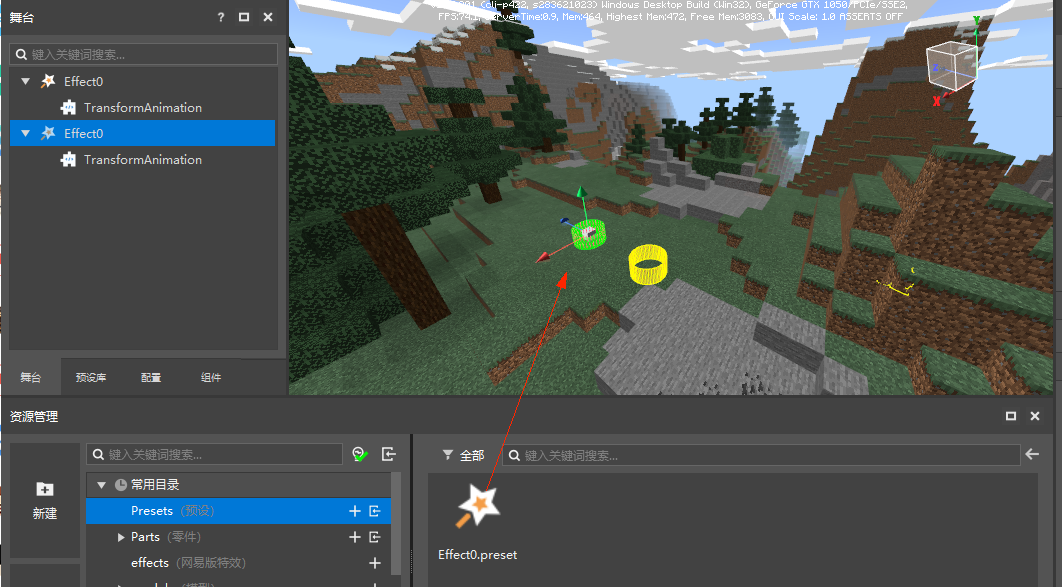The height and width of the screenshot is (587, 1062).
Task: Focus the resource directory search field
Action: pyautogui.click(x=214, y=454)
